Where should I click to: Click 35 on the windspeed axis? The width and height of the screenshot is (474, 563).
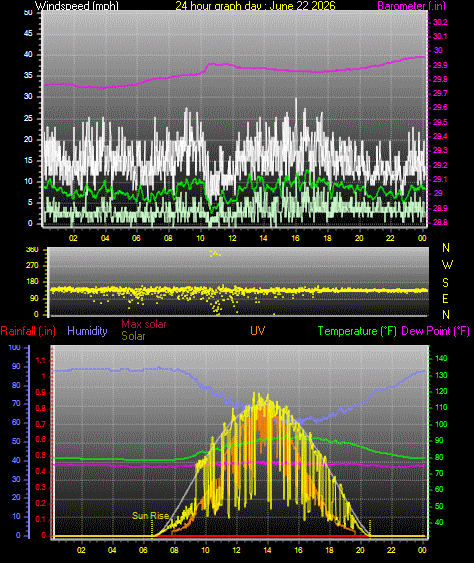[x=28, y=75]
